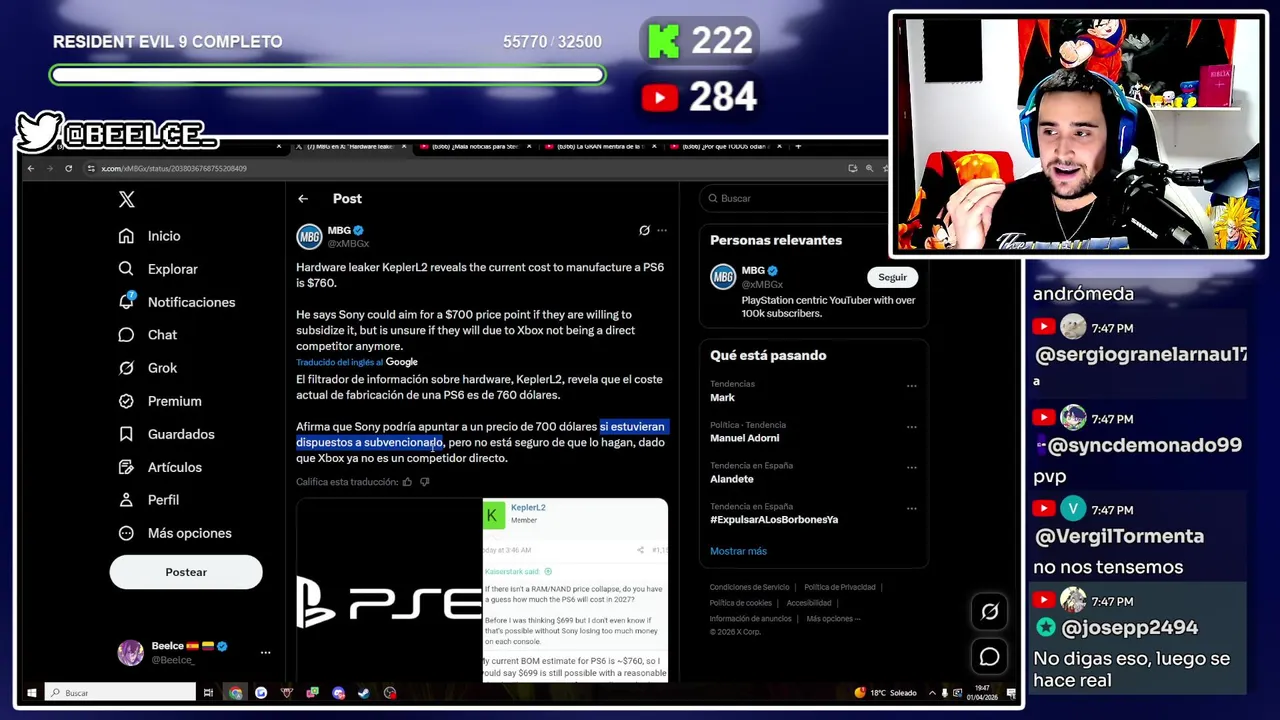Viewport: 1280px width, 720px height.
Task: Click the Windows taskbar Buscar box
Action: pos(121,692)
